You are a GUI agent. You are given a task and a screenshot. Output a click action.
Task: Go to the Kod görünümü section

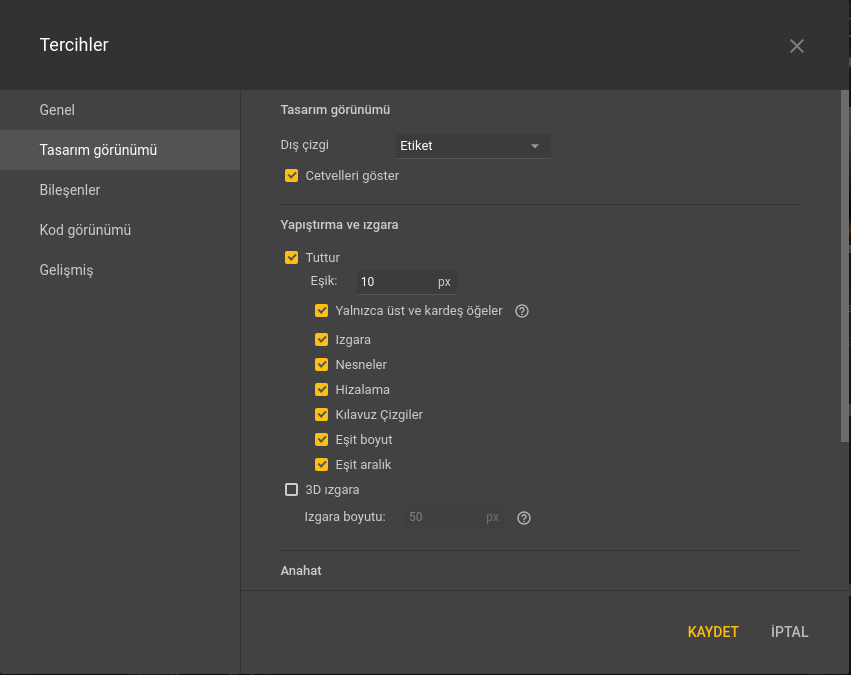coord(85,230)
